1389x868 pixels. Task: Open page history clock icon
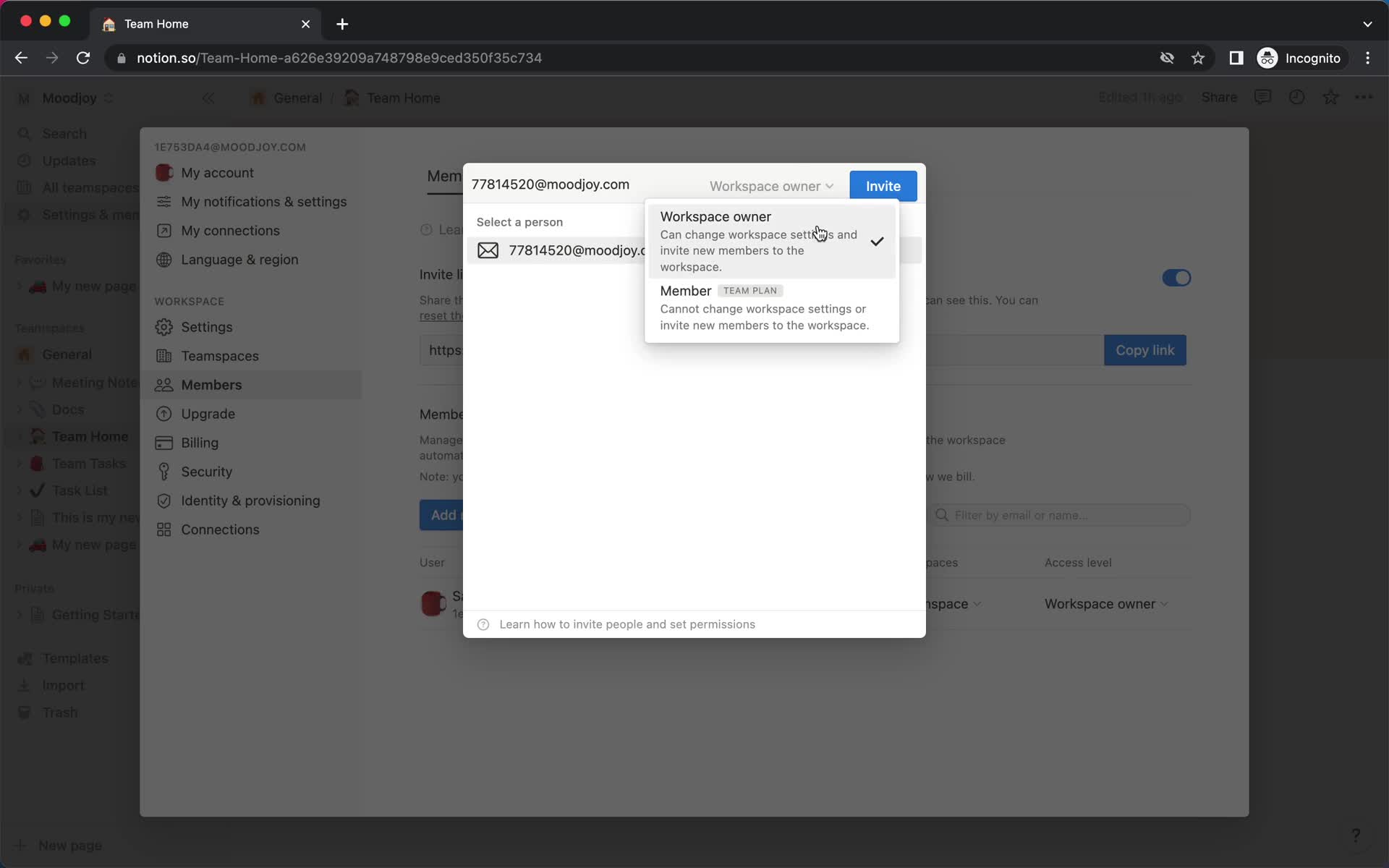[x=1296, y=98]
